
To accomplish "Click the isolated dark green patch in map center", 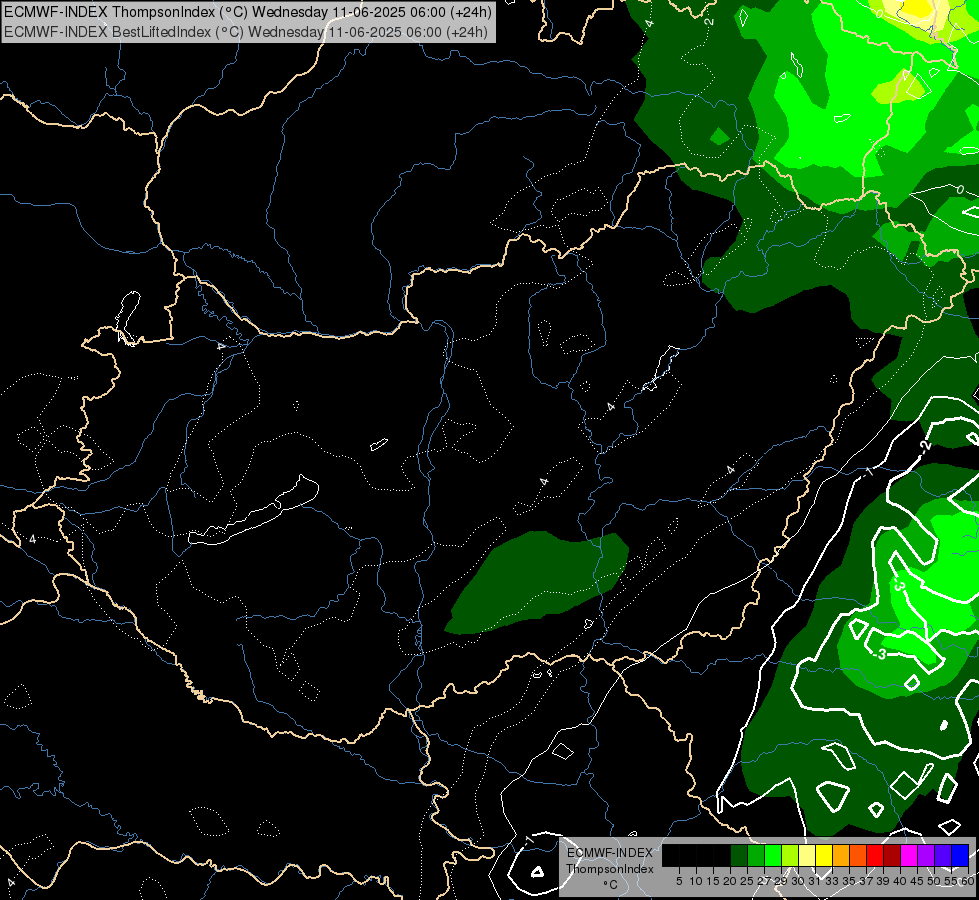I will 537,581.
